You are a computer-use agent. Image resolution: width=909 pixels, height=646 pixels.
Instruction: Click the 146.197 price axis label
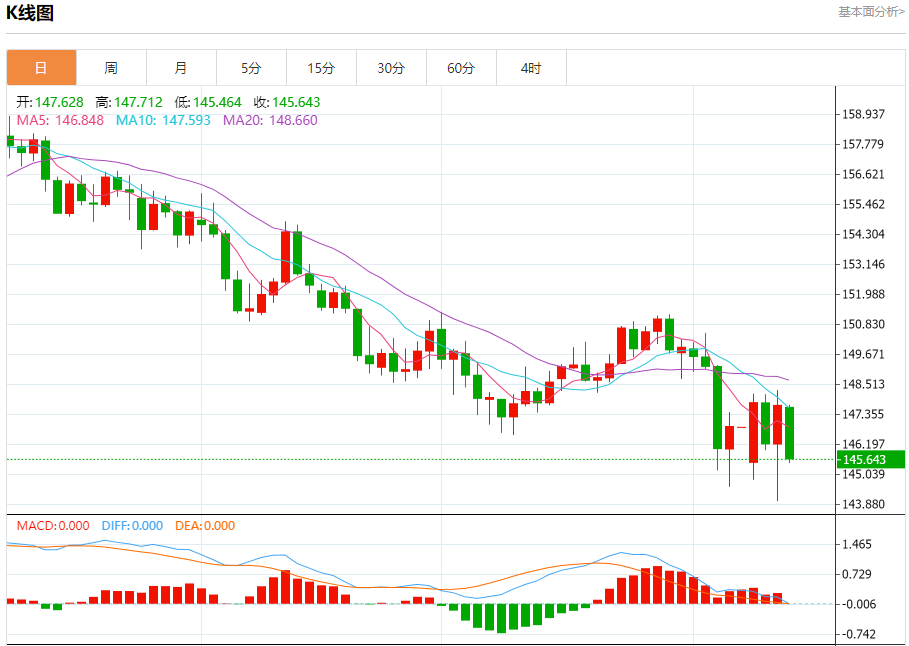point(863,444)
